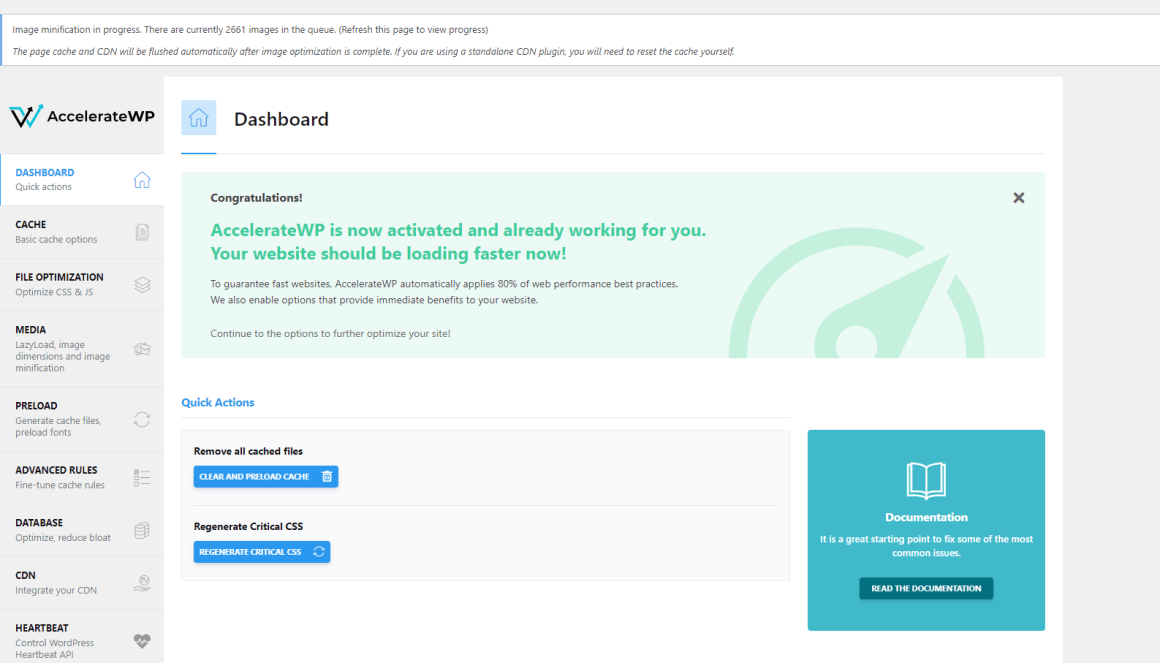Click the CDN globe icon
The image size is (1160, 663).
pos(142,583)
